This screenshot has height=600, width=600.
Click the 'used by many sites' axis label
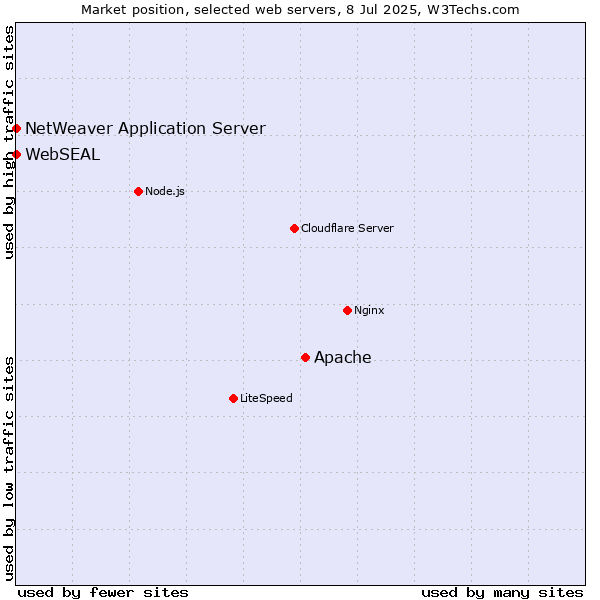[502, 593]
